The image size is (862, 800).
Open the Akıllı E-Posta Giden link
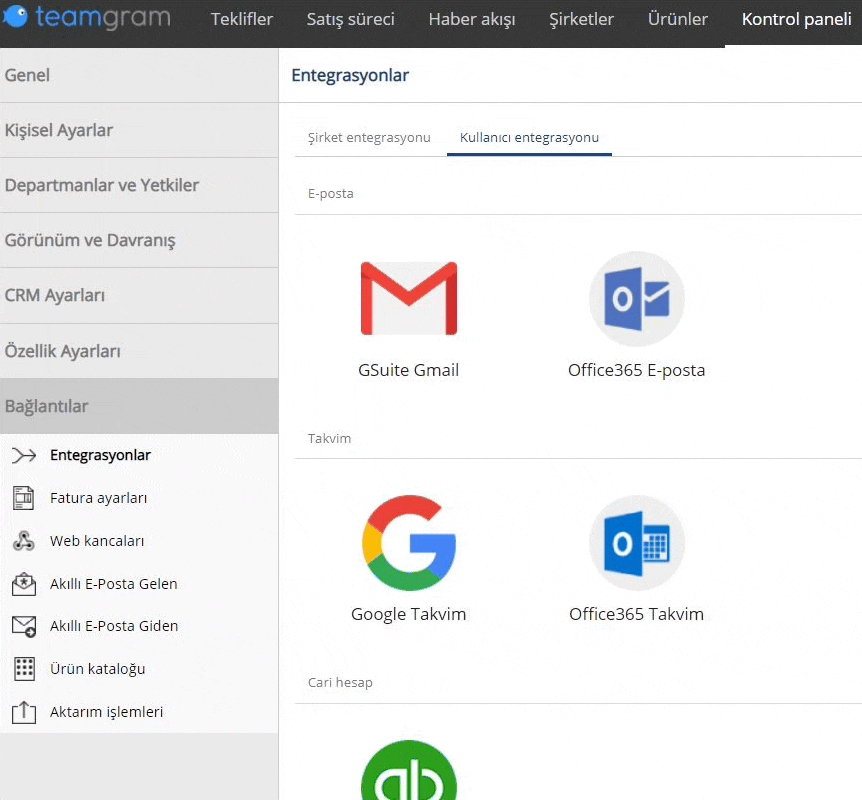click(114, 626)
